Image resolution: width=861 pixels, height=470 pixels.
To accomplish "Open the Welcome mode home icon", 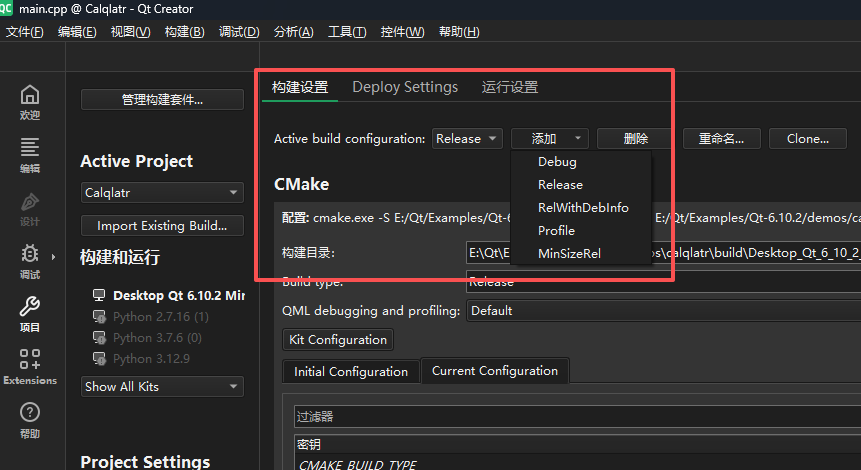I will click(x=30, y=95).
